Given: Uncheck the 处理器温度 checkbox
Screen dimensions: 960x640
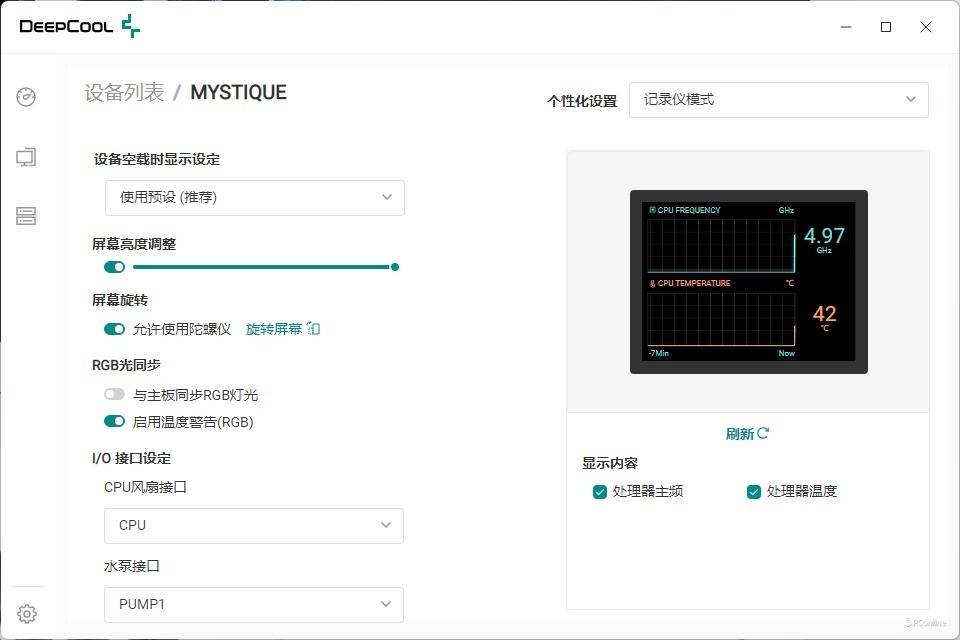Looking at the screenshot, I should tap(754, 492).
